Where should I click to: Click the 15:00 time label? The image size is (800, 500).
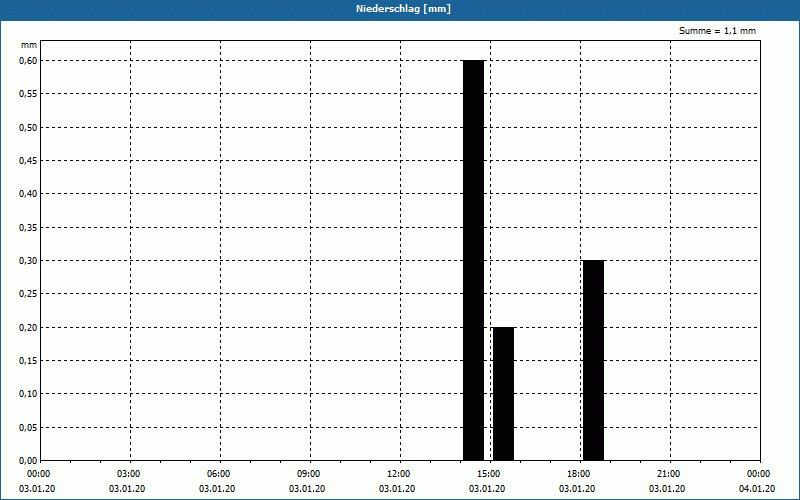tap(490, 474)
